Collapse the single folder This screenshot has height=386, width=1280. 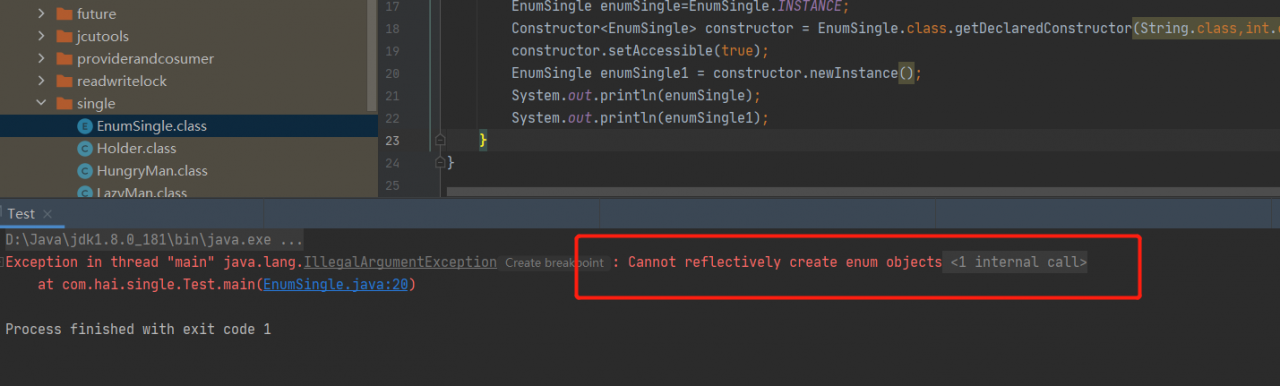(x=41, y=103)
